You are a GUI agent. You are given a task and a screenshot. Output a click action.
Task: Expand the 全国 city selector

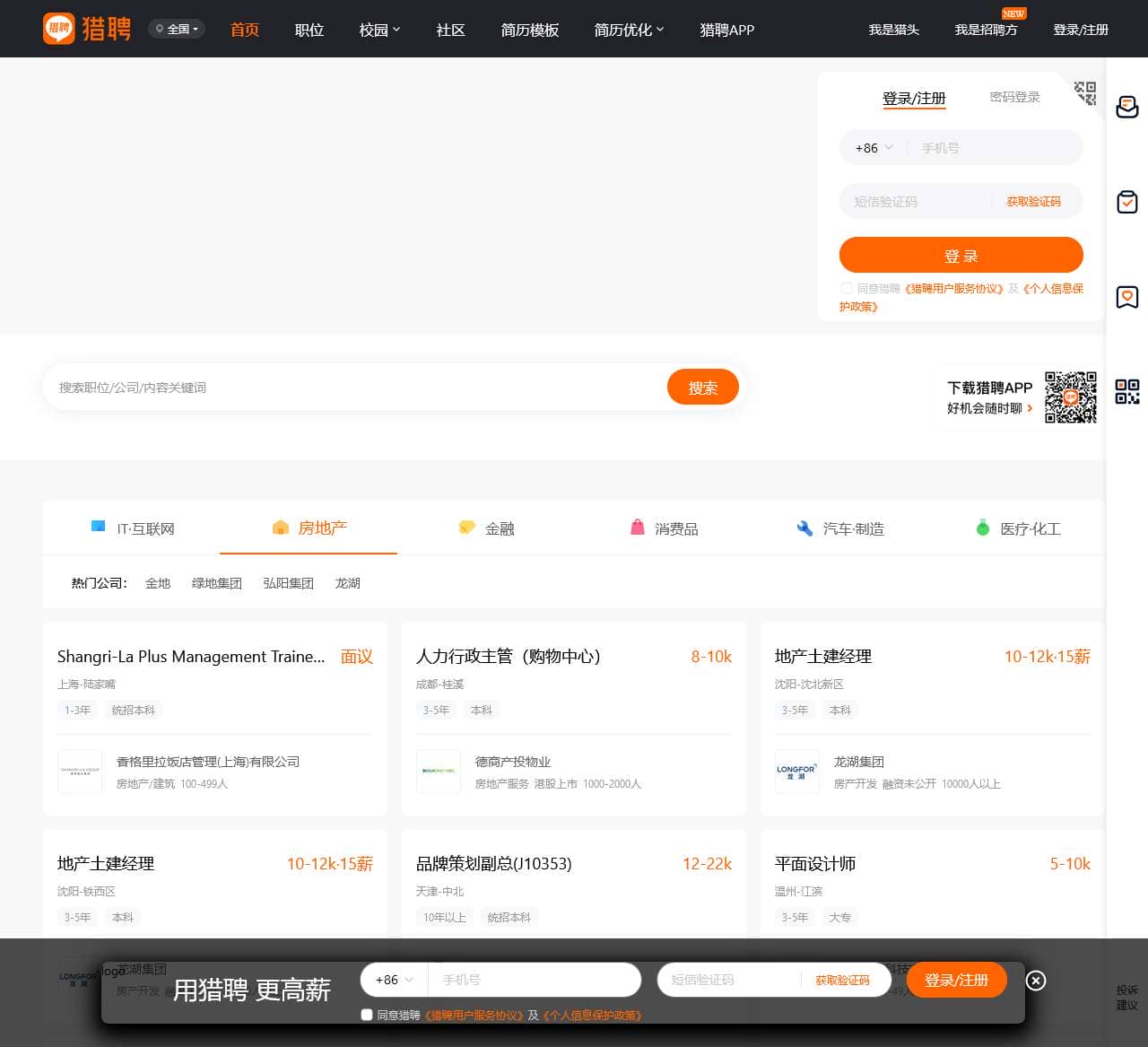tap(178, 30)
